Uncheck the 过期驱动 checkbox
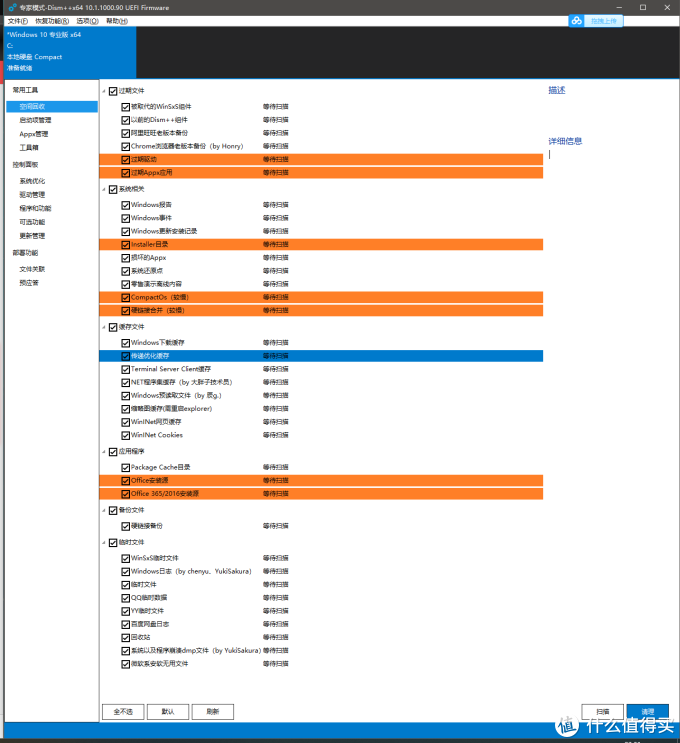Viewport: 680px width, 743px height. [126, 160]
